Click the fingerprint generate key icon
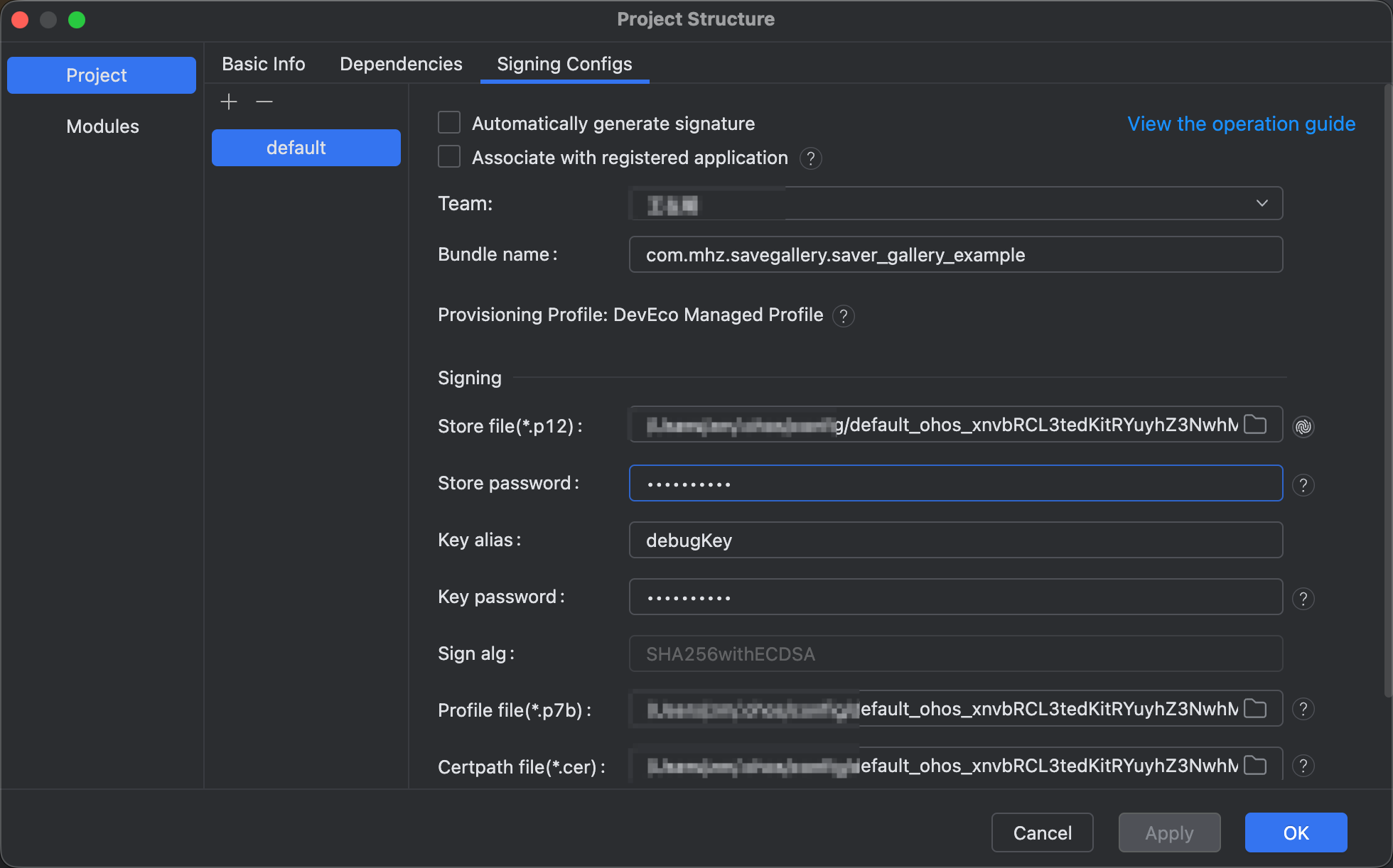Image resolution: width=1393 pixels, height=868 pixels. coord(1303,426)
